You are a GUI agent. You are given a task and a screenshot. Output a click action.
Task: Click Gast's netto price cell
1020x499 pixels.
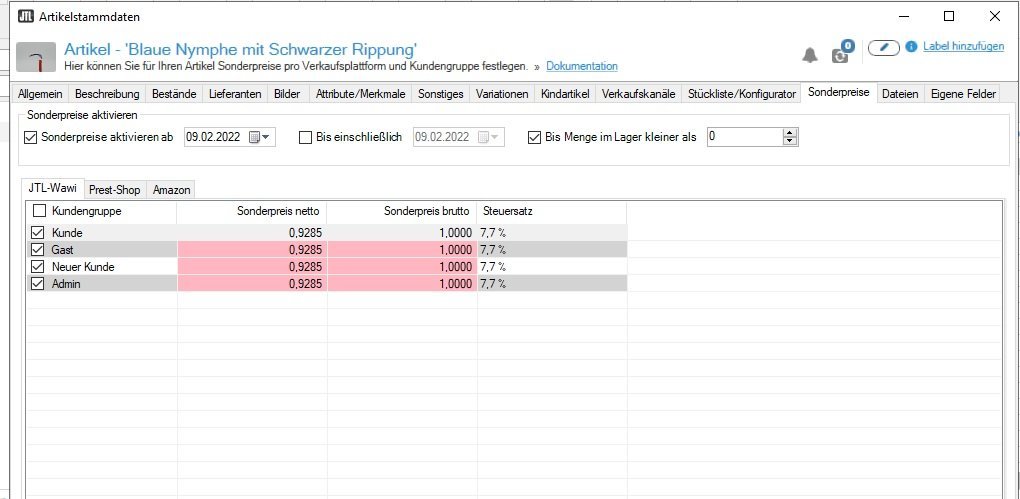(x=252, y=249)
